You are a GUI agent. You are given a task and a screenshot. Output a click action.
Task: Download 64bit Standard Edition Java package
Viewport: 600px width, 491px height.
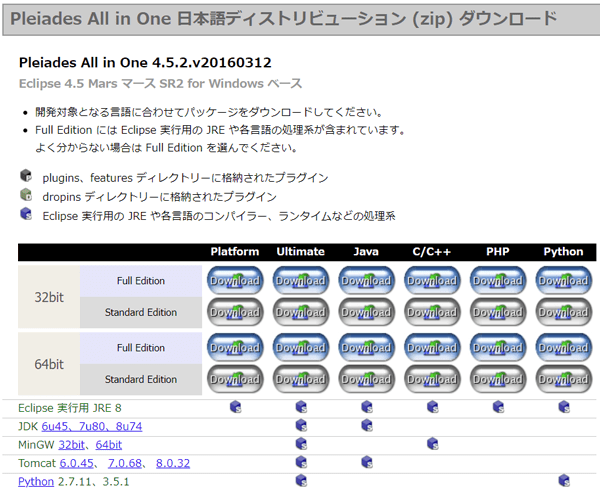pos(367,379)
